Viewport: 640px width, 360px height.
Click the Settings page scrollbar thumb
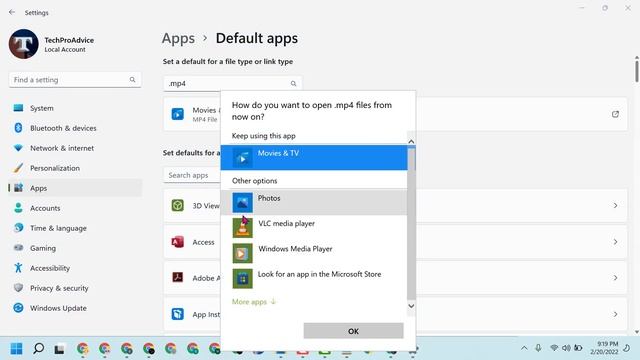click(x=636, y=71)
